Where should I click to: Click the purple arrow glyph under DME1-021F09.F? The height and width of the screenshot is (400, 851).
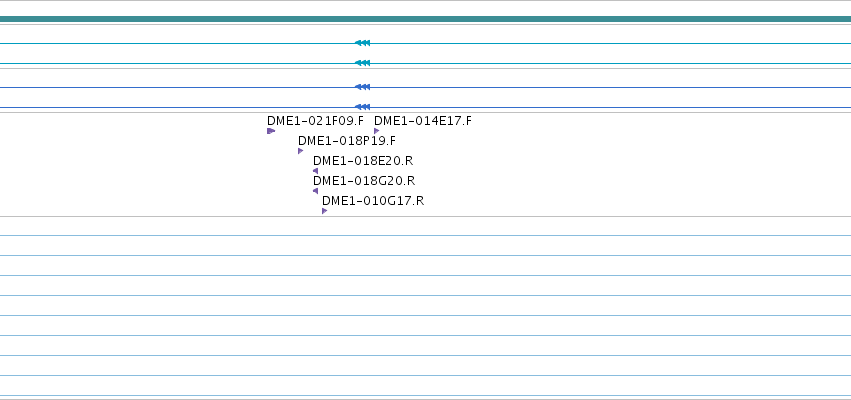point(271,131)
